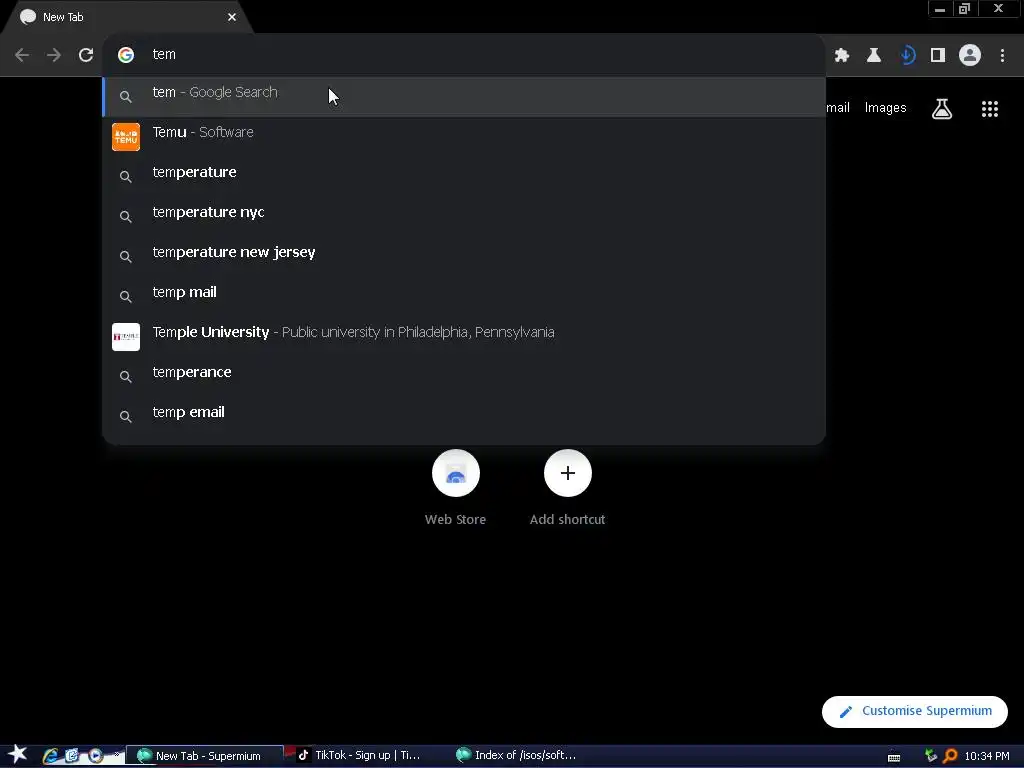This screenshot has width=1024, height=768.
Task: Click the browser Forward arrow
Action: [x=54, y=55]
